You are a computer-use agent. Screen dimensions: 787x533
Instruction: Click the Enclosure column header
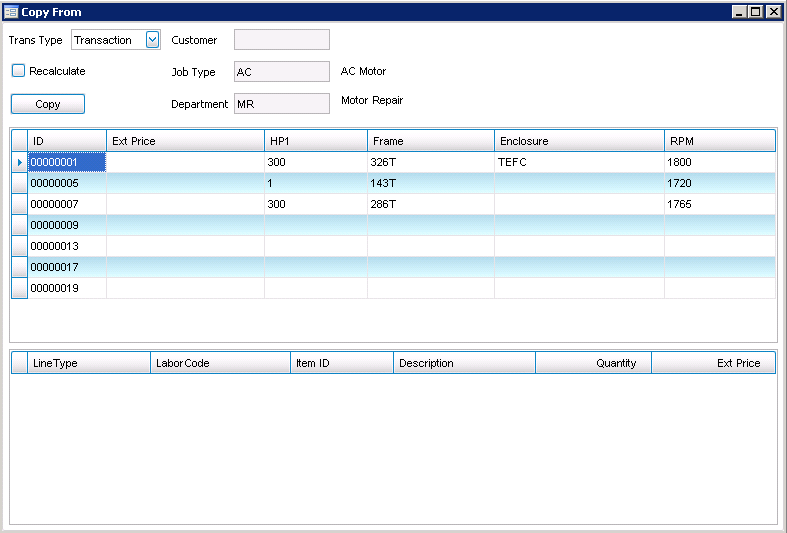pos(578,141)
